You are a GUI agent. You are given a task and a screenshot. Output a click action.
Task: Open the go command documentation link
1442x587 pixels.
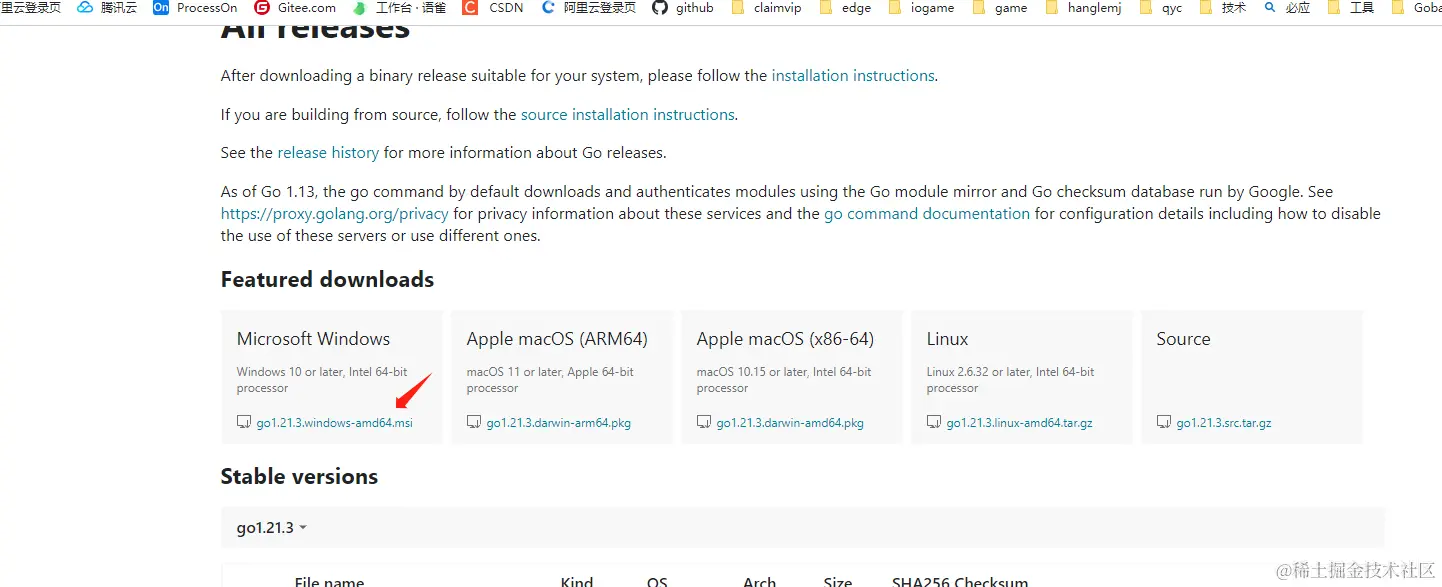coord(927,214)
